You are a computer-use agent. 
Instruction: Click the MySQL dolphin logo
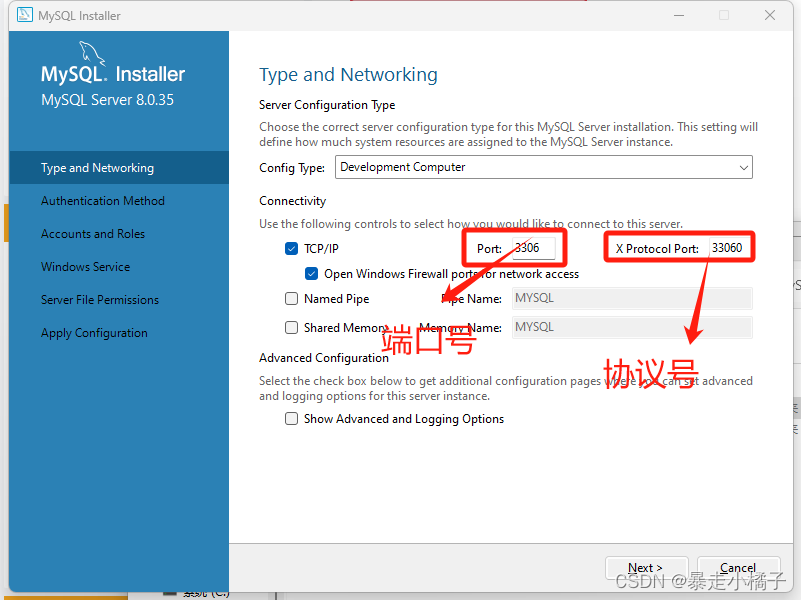(x=92, y=53)
